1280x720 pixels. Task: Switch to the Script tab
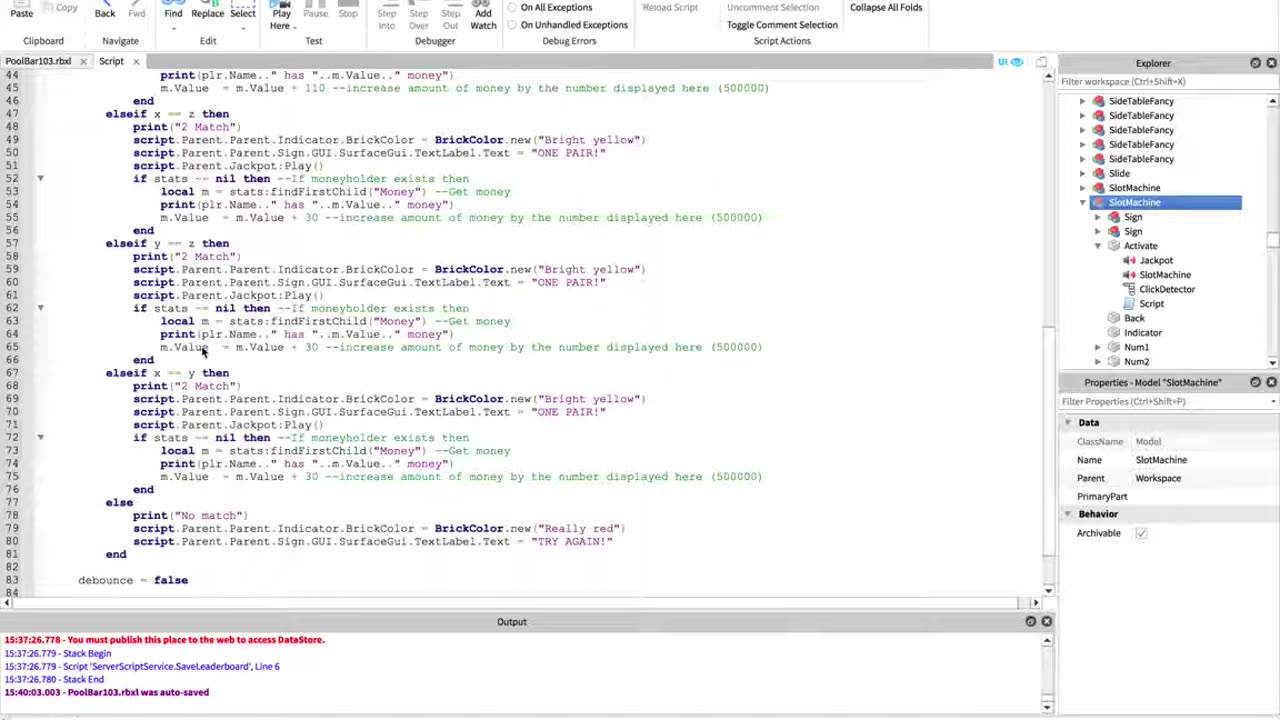pyautogui.click(x=111, y=62)
